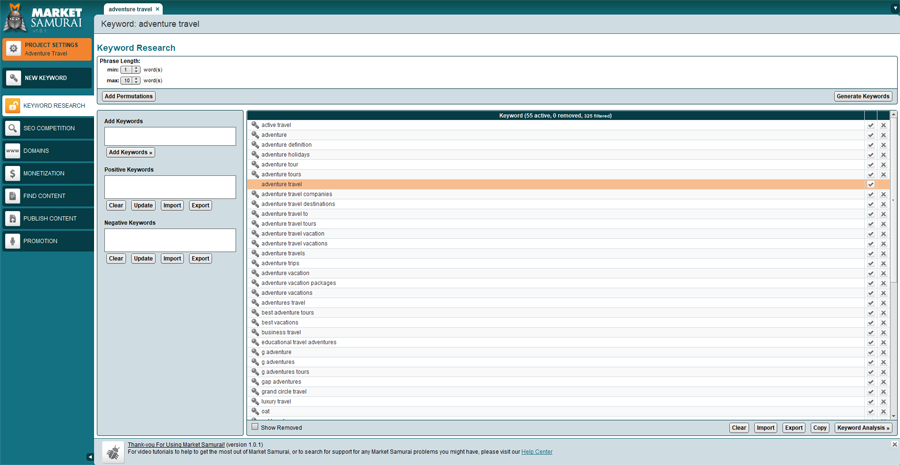Image resolution: width=900 pixels, height=465 pixels.
Task: Click key icon beside adventure definition
Action: pos(255,145)
